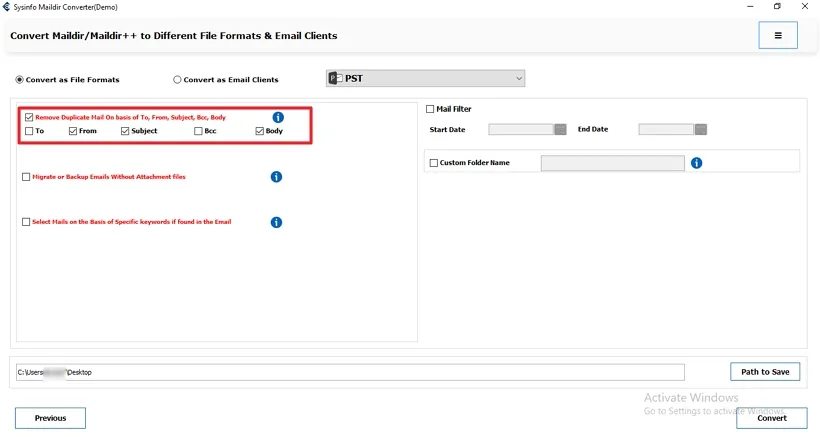Click the Path to Save button
The width and height of the screenshot is (820, 437).
(x=765, y=372)
